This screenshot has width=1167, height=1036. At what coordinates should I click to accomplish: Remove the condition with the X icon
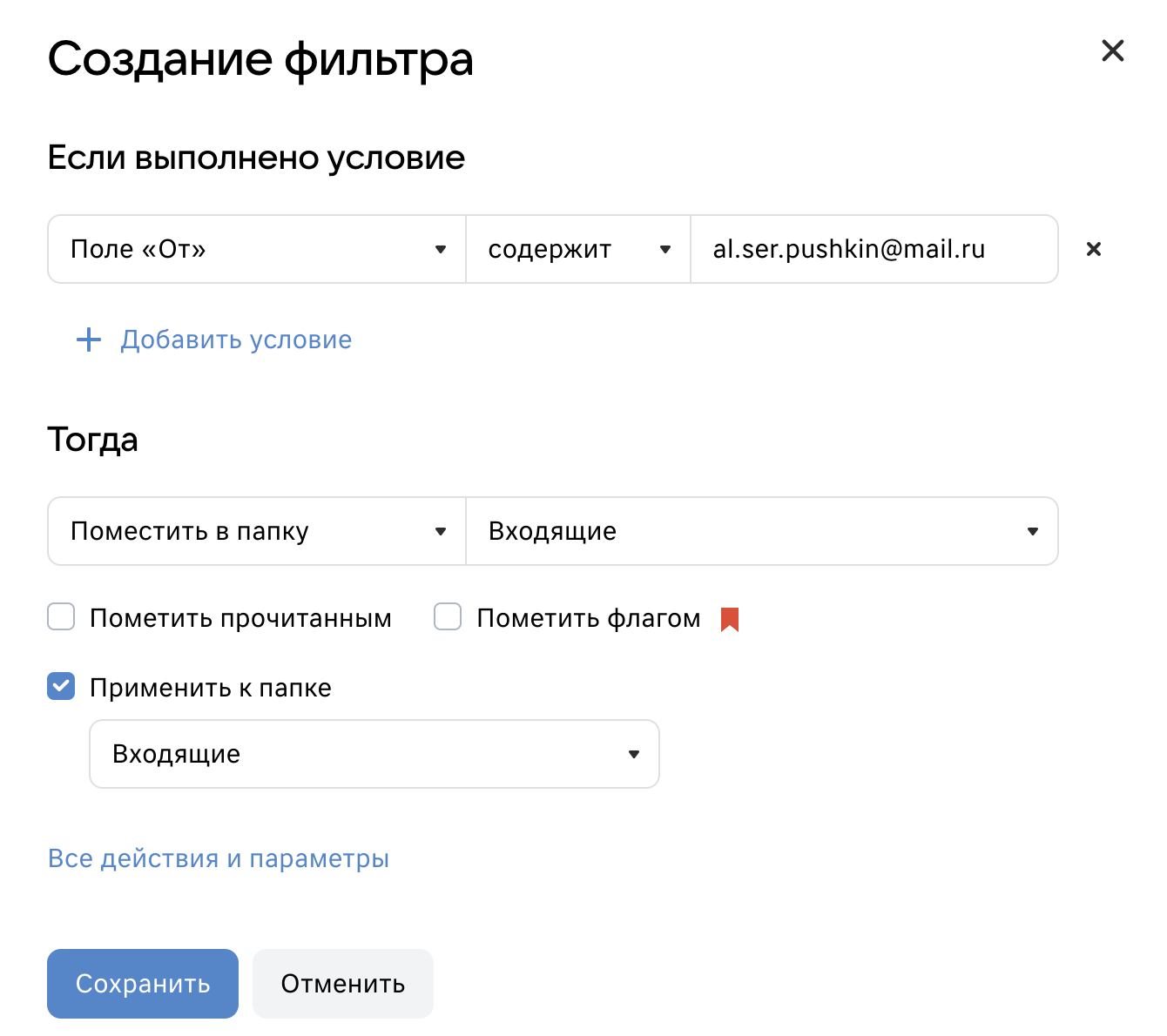1094,249
